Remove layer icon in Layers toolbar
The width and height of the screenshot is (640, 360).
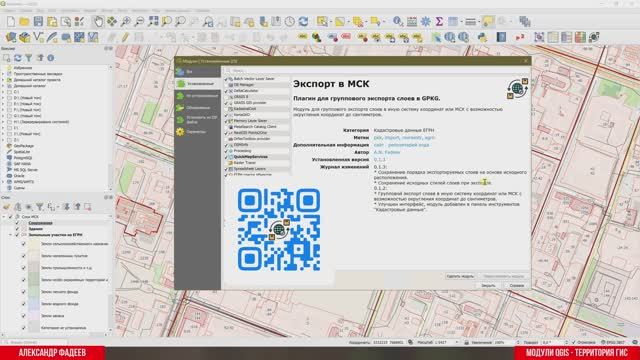(x=87, y=207)
